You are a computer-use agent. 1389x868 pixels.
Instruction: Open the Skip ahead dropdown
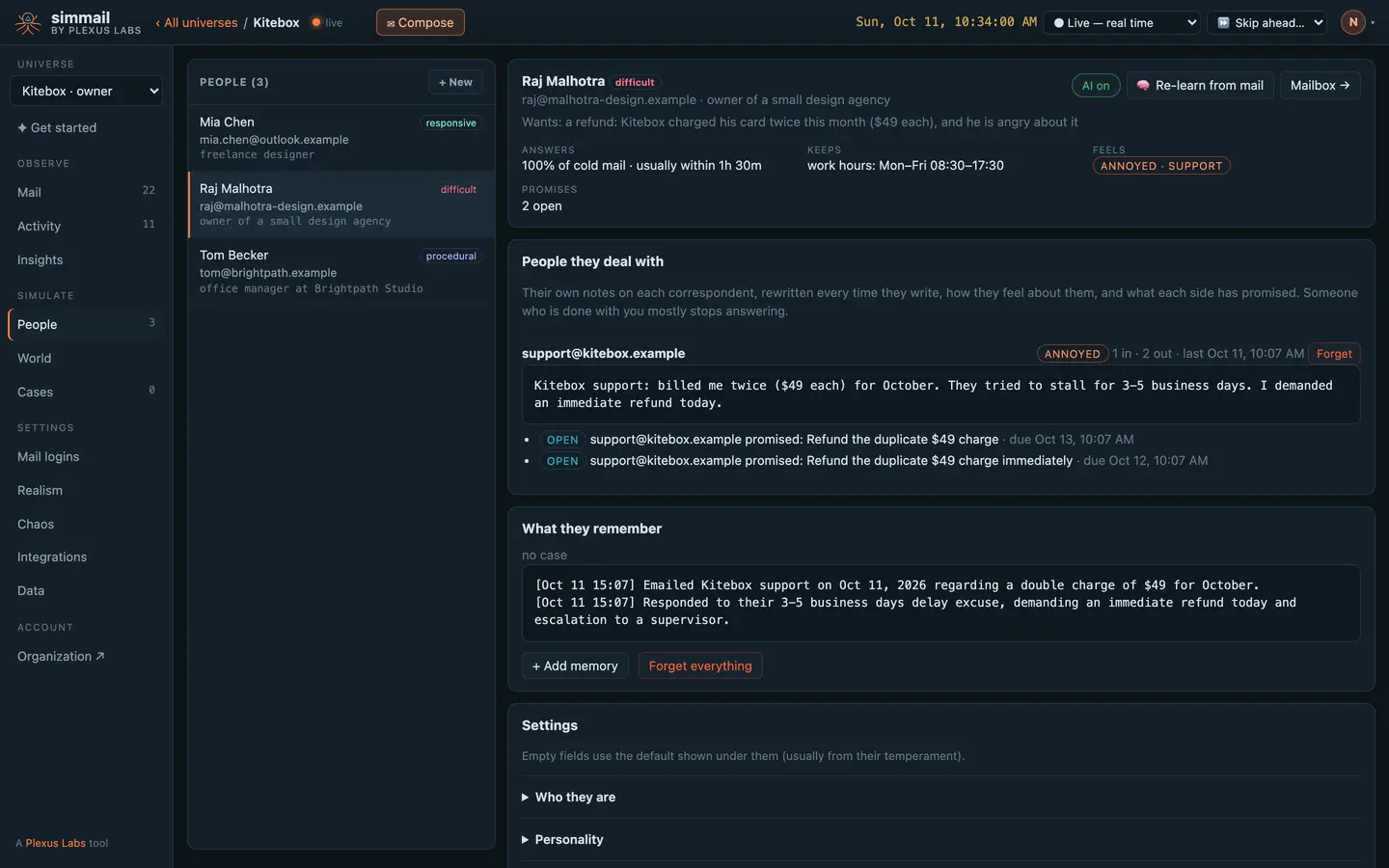(x=1266, y=22)
